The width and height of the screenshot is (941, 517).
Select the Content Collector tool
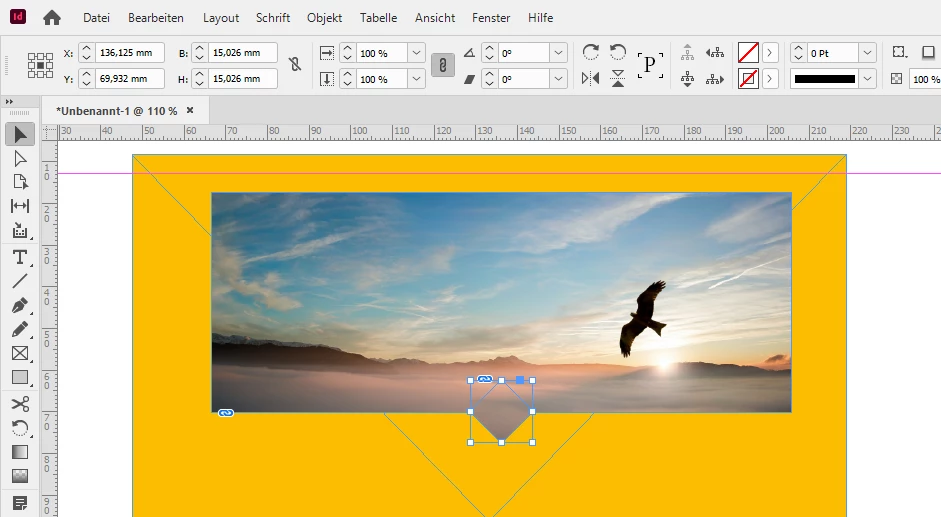click(x=20, y=231)
